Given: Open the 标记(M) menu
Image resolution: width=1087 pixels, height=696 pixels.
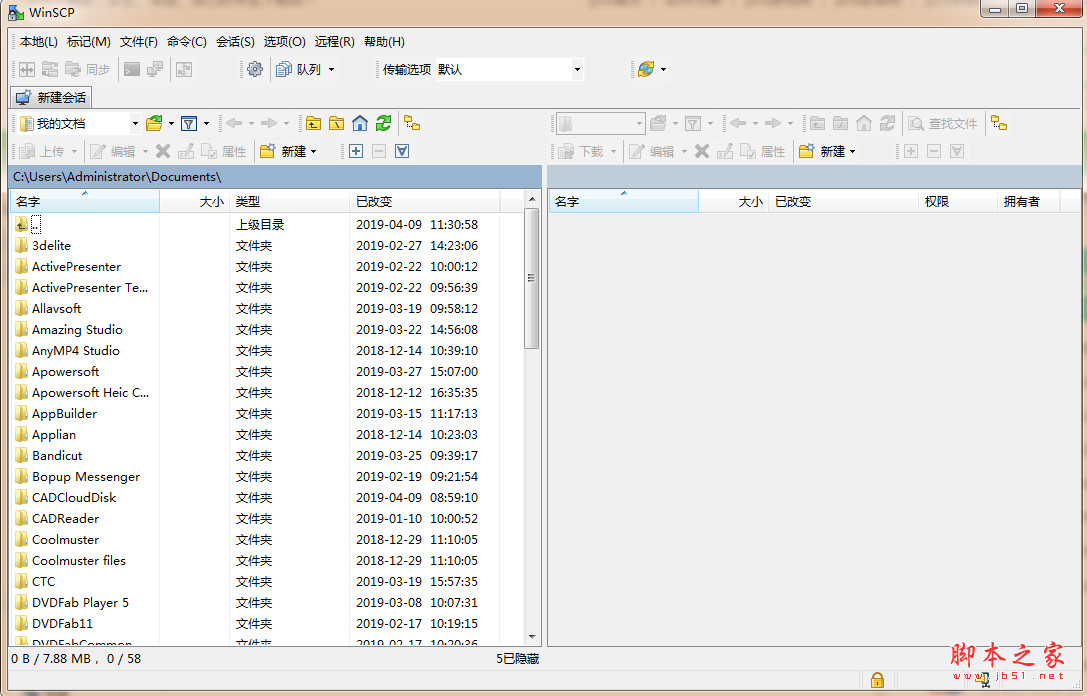Looking at the screenshot, I should tap(89, 42).
